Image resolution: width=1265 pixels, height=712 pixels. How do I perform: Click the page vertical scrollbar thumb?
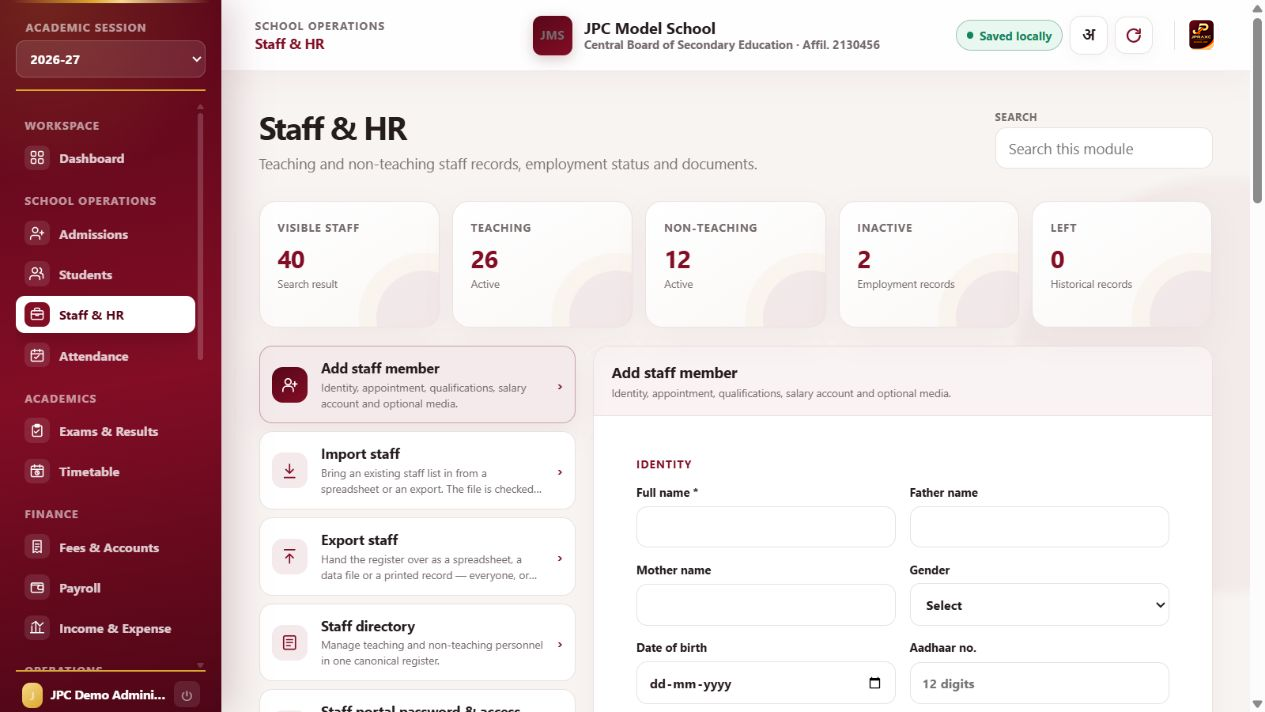1258,110
